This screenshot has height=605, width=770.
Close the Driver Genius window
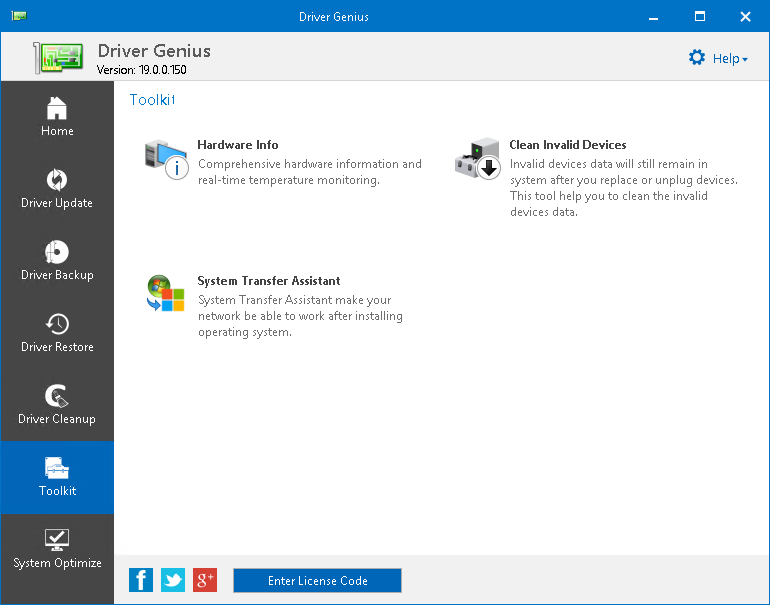point(745,17)
